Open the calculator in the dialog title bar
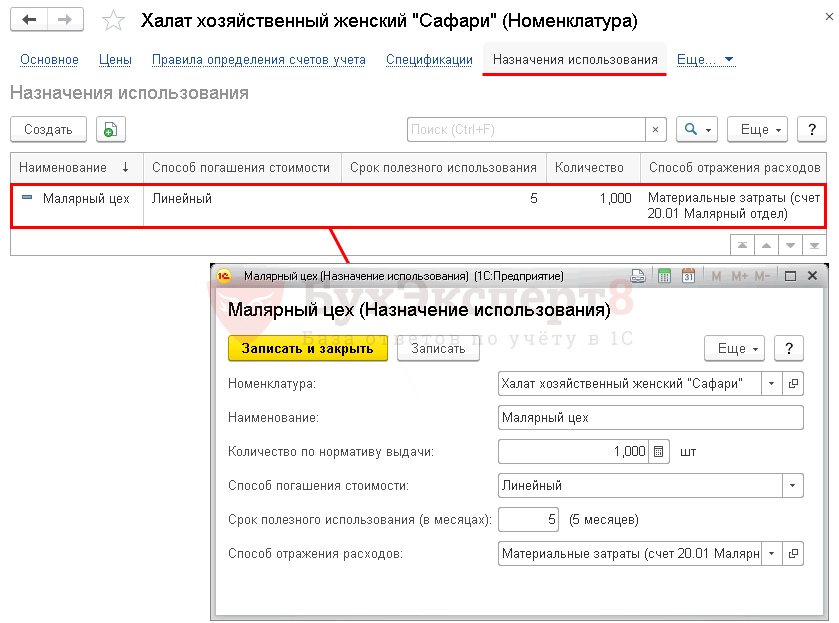Image resolution: width=839 pixels, height=623 pixels. point(664,276)
